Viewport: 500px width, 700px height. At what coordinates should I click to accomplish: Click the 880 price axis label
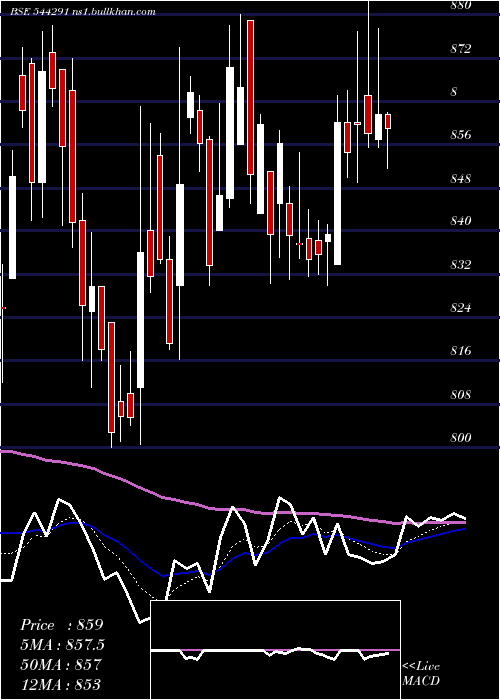point(461,6)
